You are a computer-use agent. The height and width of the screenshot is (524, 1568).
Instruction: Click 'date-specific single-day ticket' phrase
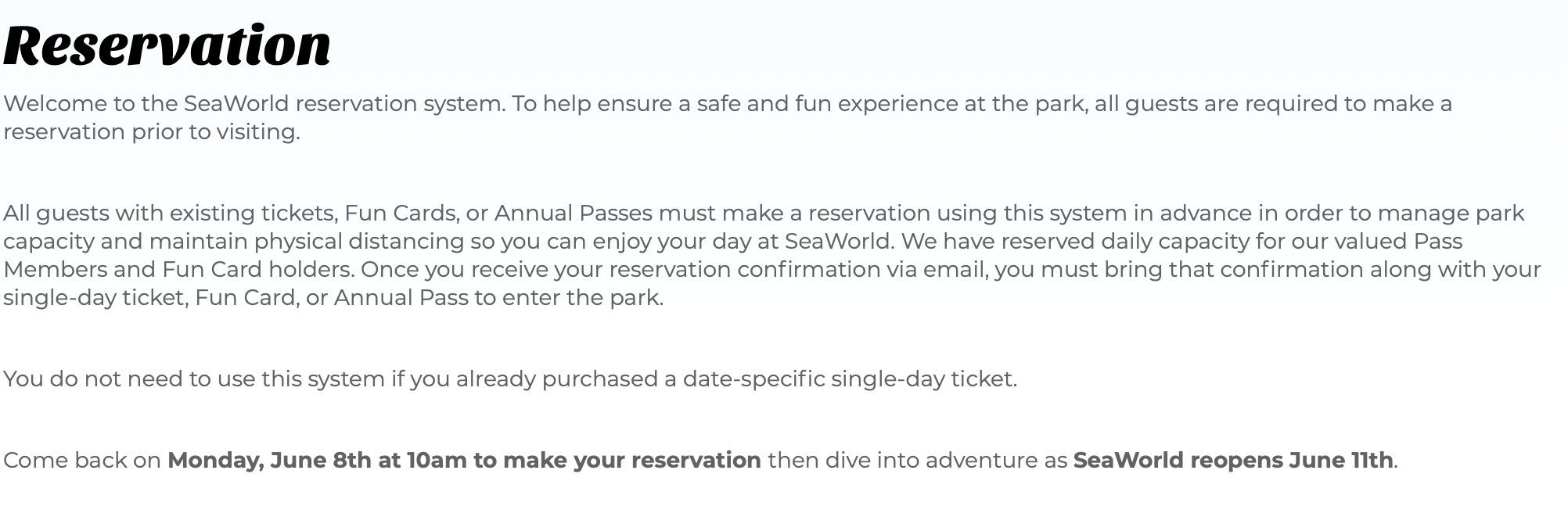(x=850, y=379)
